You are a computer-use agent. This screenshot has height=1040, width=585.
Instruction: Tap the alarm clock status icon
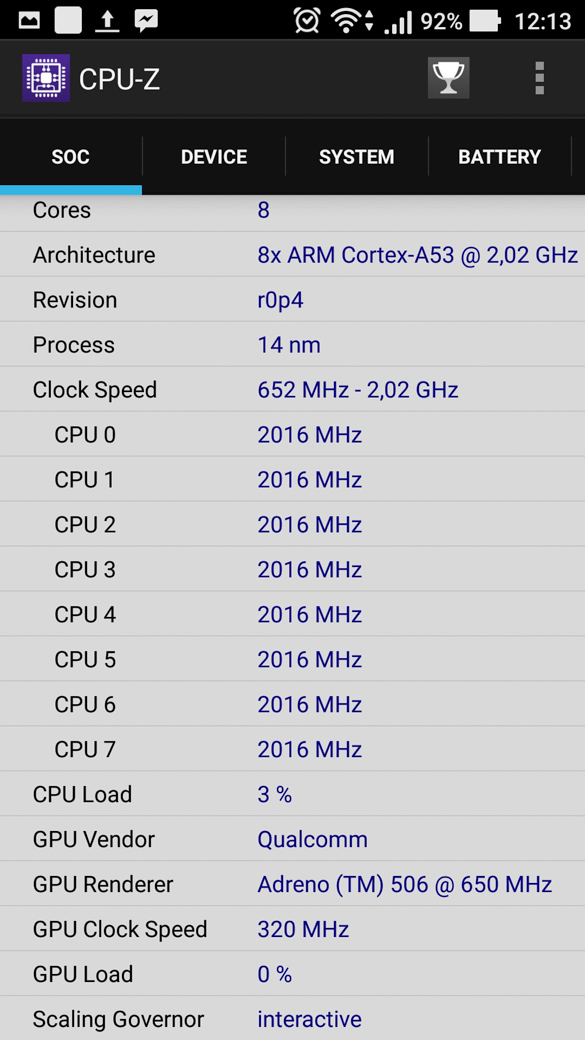click(307, 21)
